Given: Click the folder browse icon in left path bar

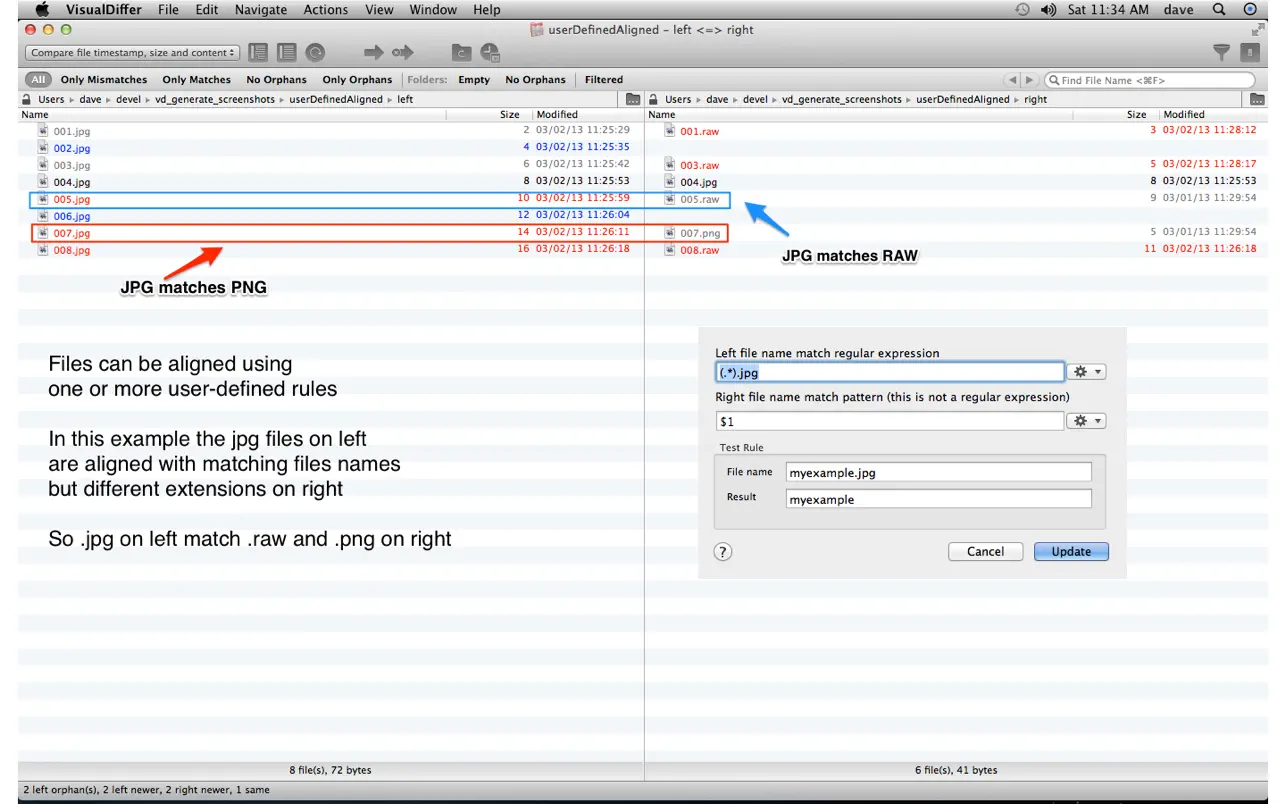Looking at the screenshot, I should pos(632,99).
